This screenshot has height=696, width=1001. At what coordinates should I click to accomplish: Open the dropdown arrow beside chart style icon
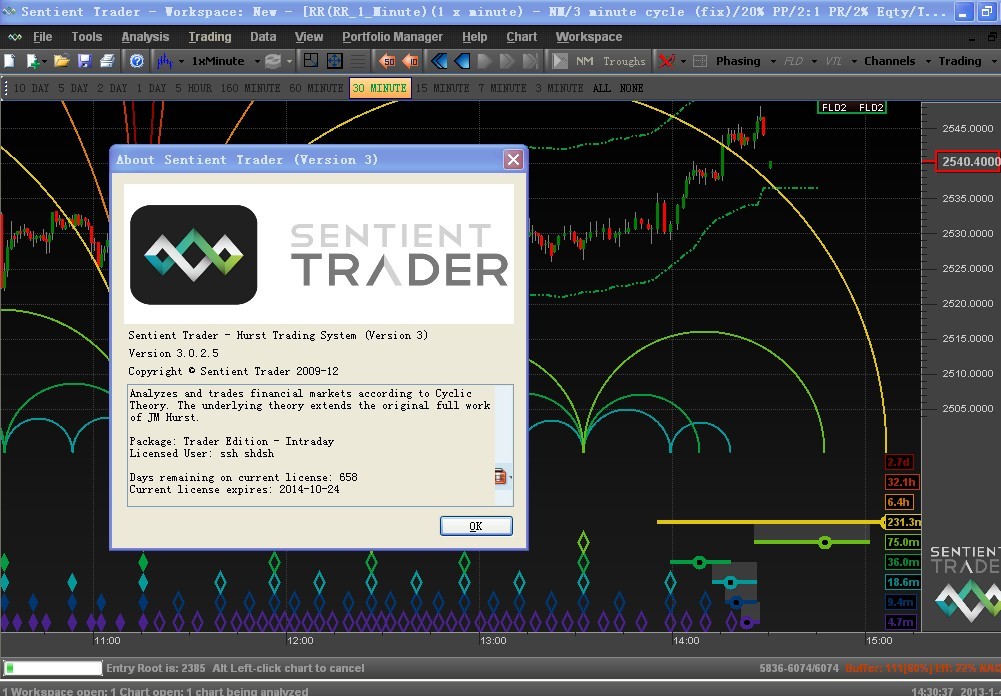(181, 61)
